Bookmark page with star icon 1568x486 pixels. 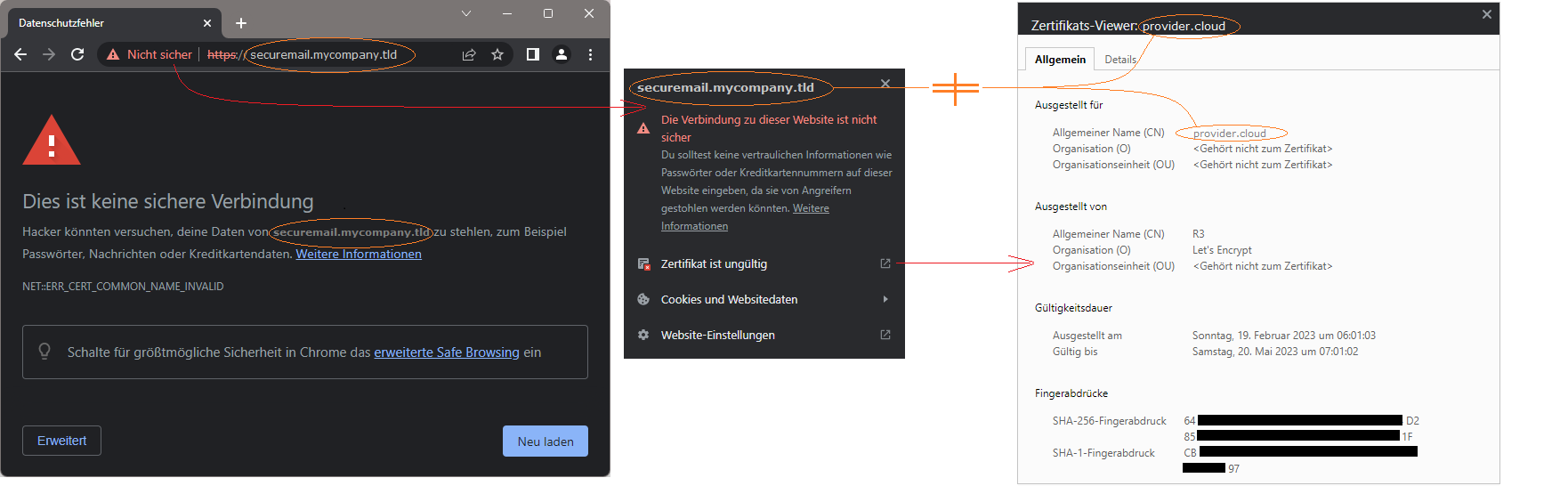tap(497, 54)
